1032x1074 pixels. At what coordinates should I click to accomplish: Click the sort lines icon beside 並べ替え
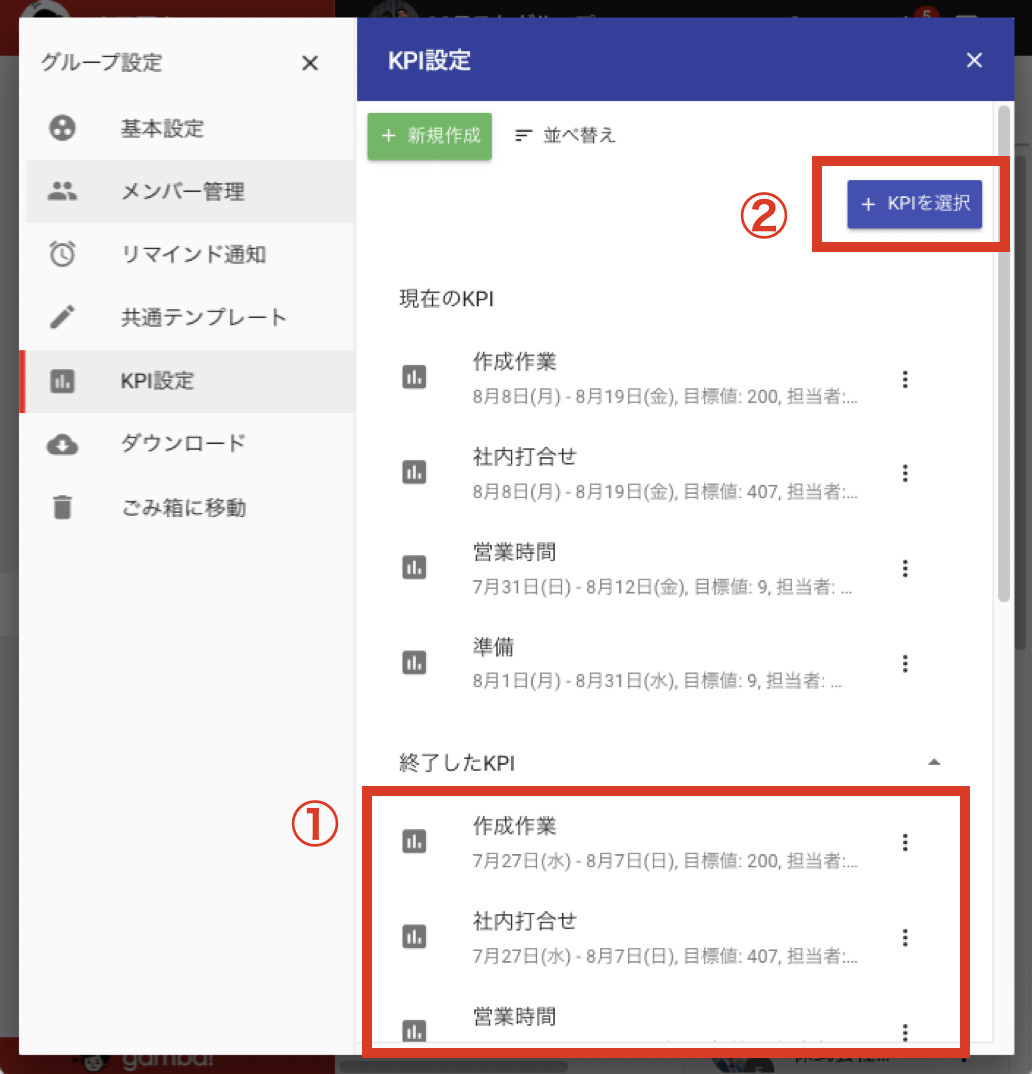point(523,136)
